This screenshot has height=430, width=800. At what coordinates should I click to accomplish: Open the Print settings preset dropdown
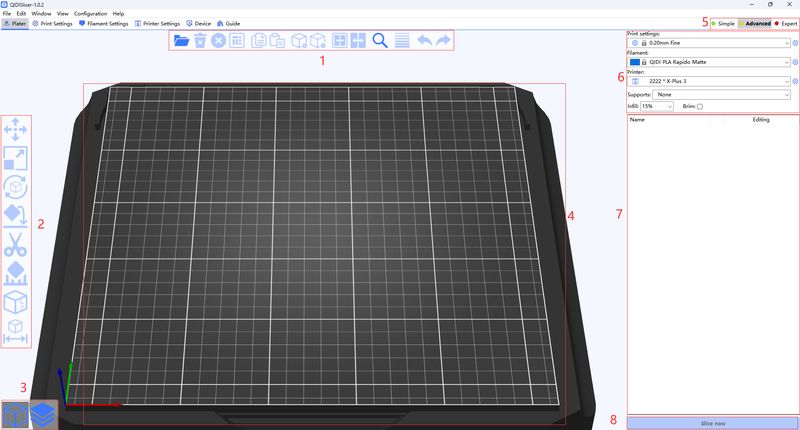[x=710, y=44]
